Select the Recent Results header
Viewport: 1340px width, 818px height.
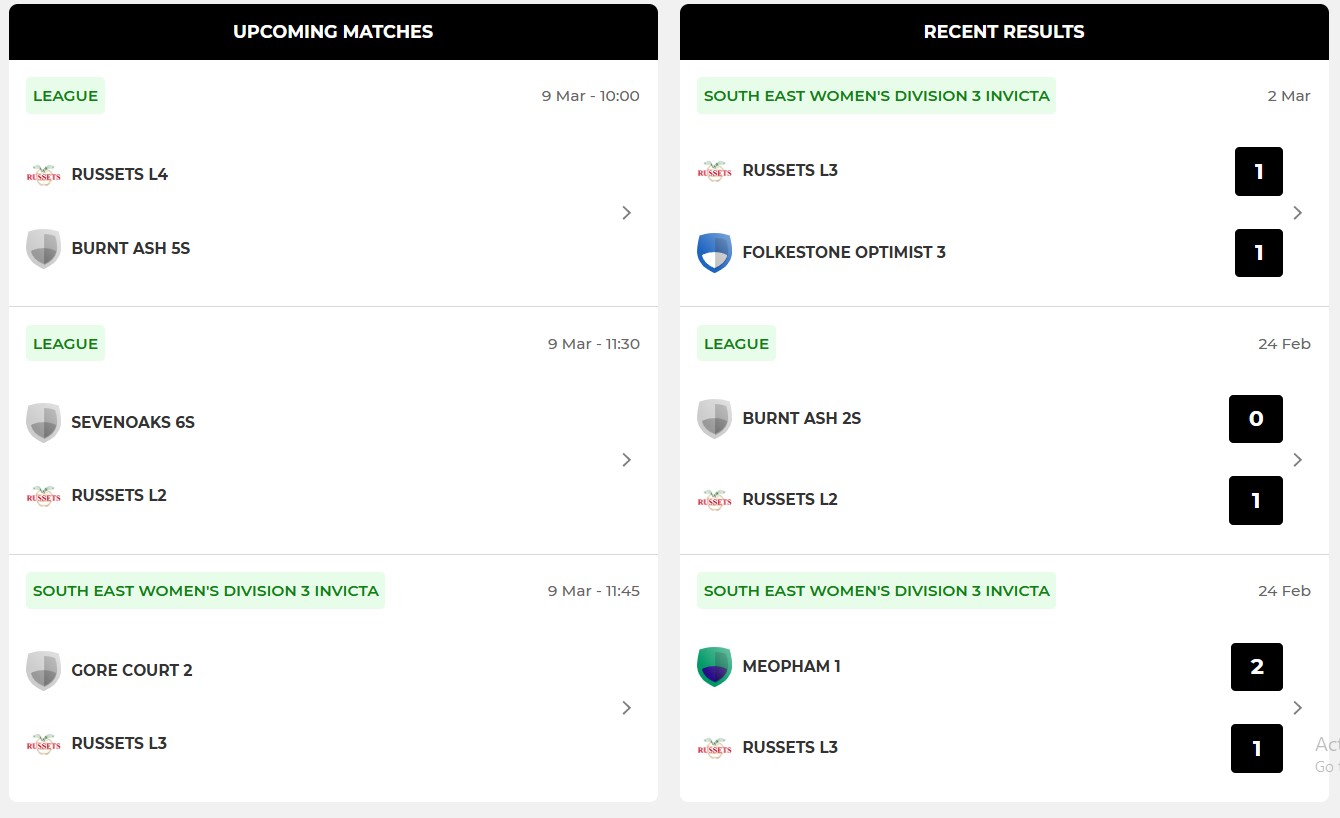click(x=1004, y=32)
